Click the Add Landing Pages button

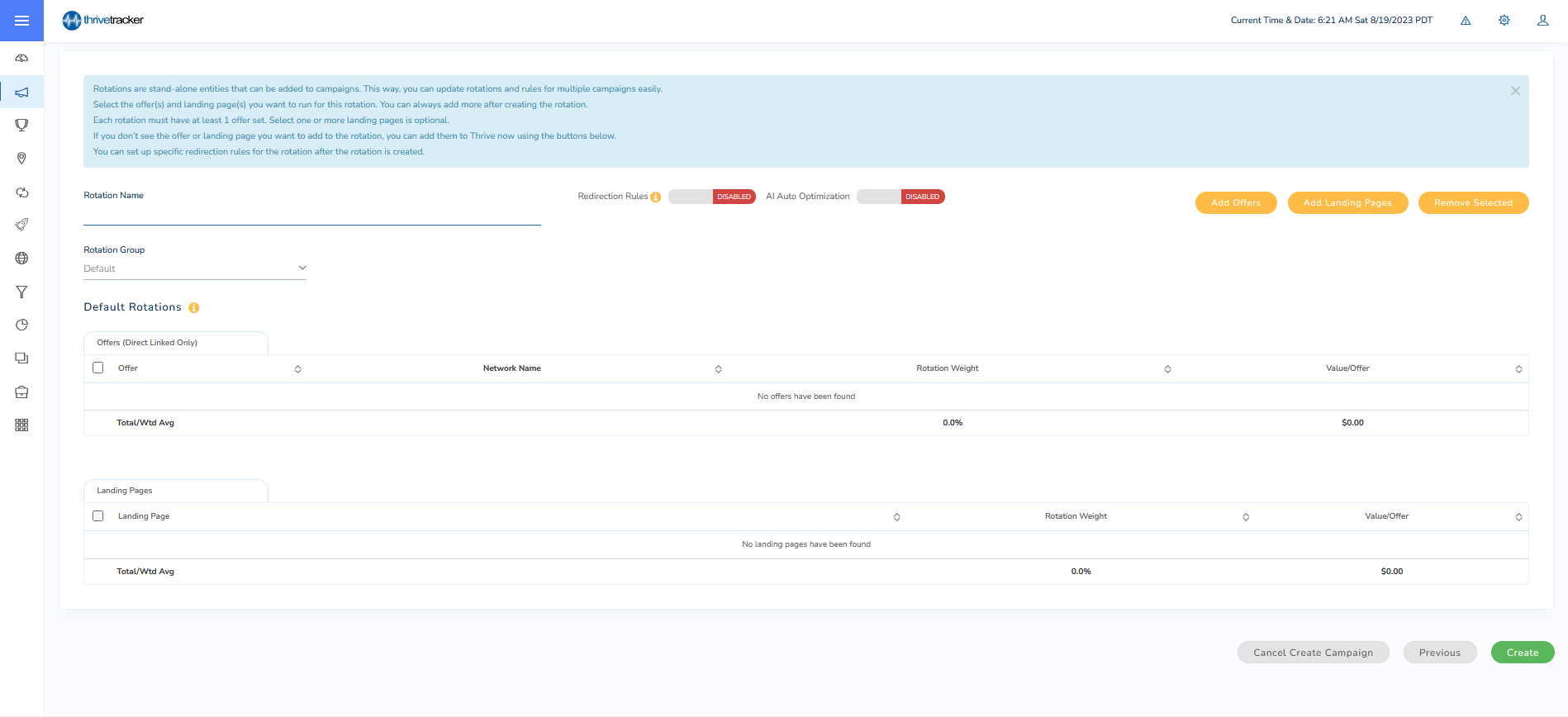coord(1347,202)
